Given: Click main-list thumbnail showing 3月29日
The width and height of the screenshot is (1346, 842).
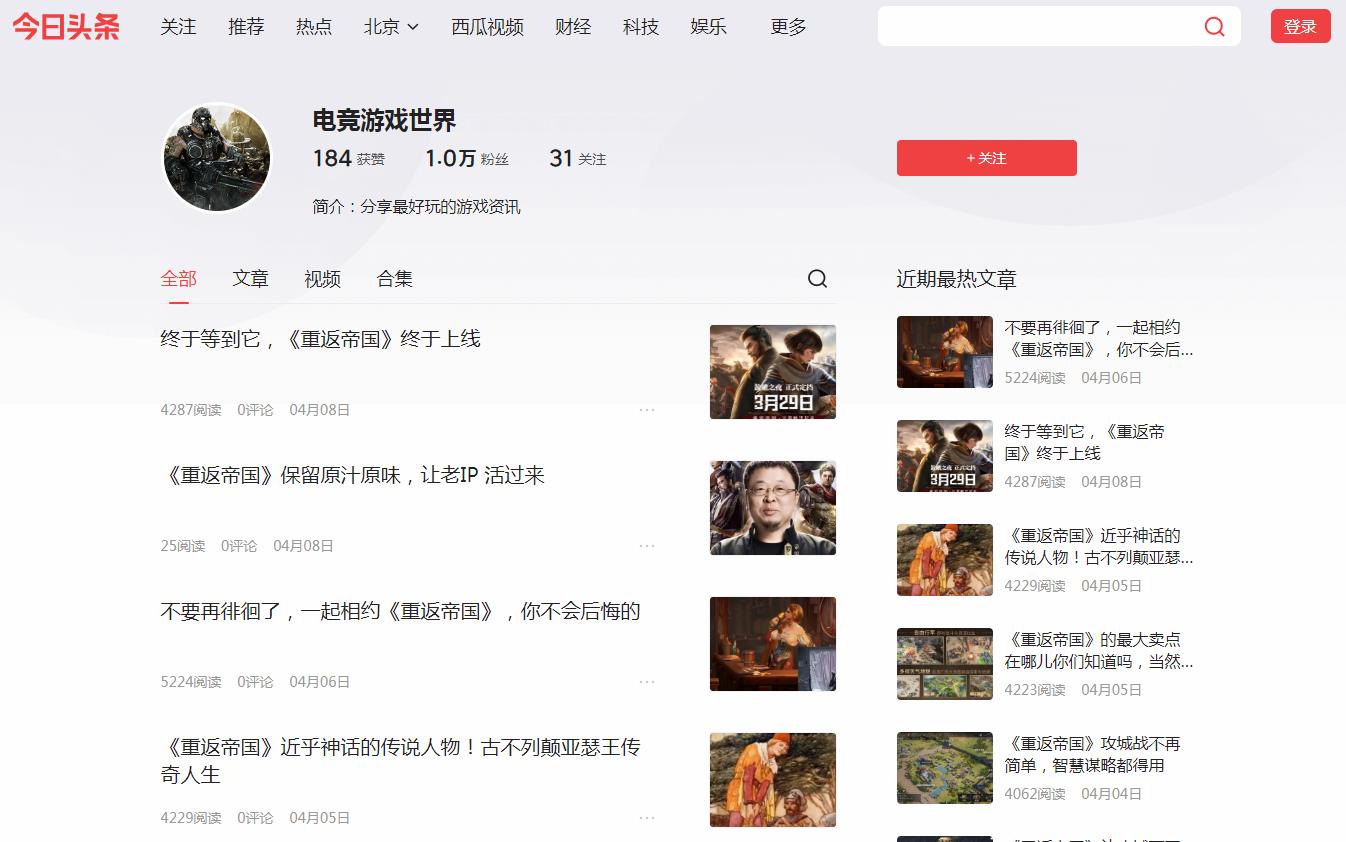Looking at the screenshot, I should (x=773, y=372).
